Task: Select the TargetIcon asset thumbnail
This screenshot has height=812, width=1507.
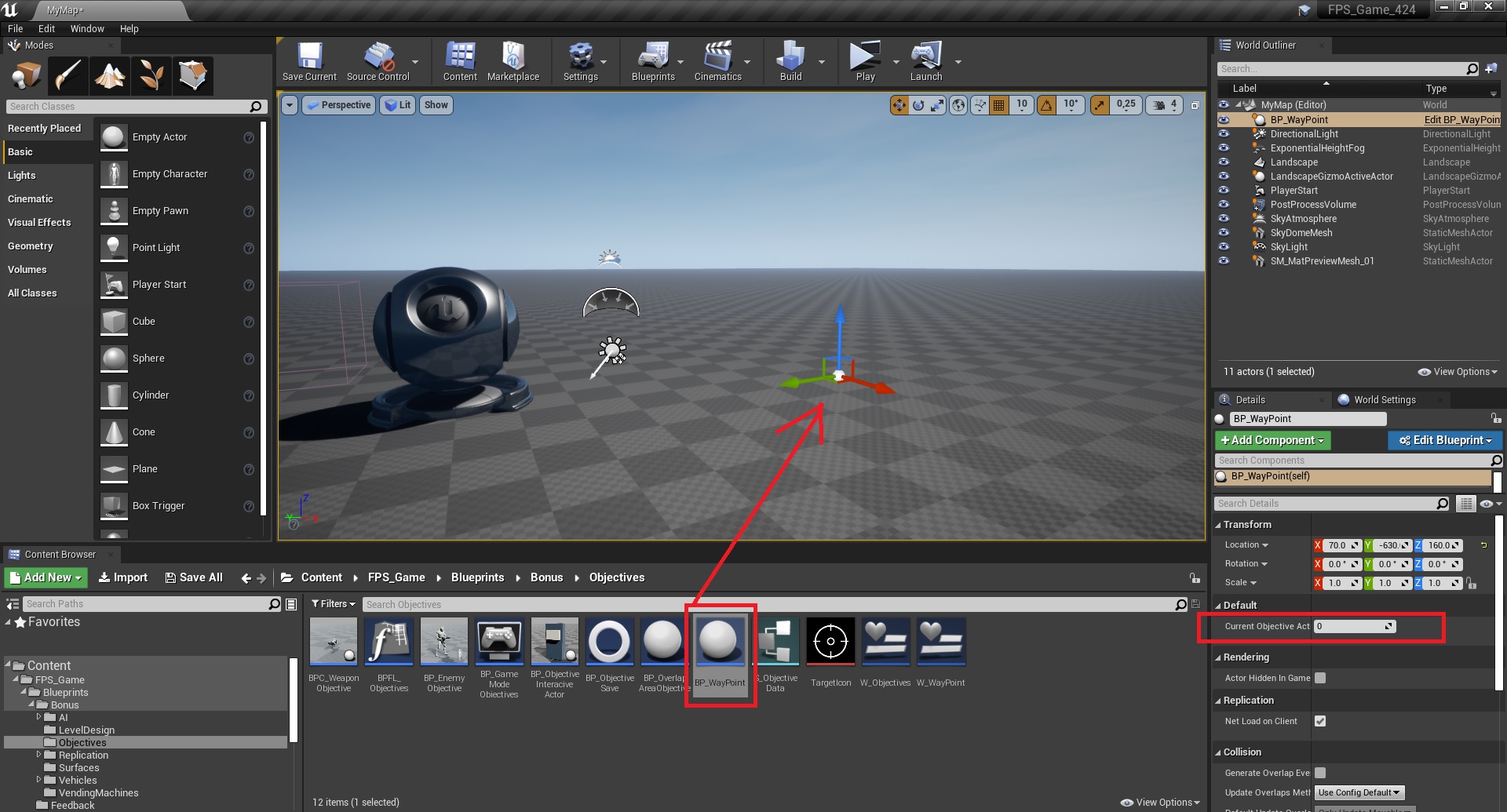Action: pos(830,642)
